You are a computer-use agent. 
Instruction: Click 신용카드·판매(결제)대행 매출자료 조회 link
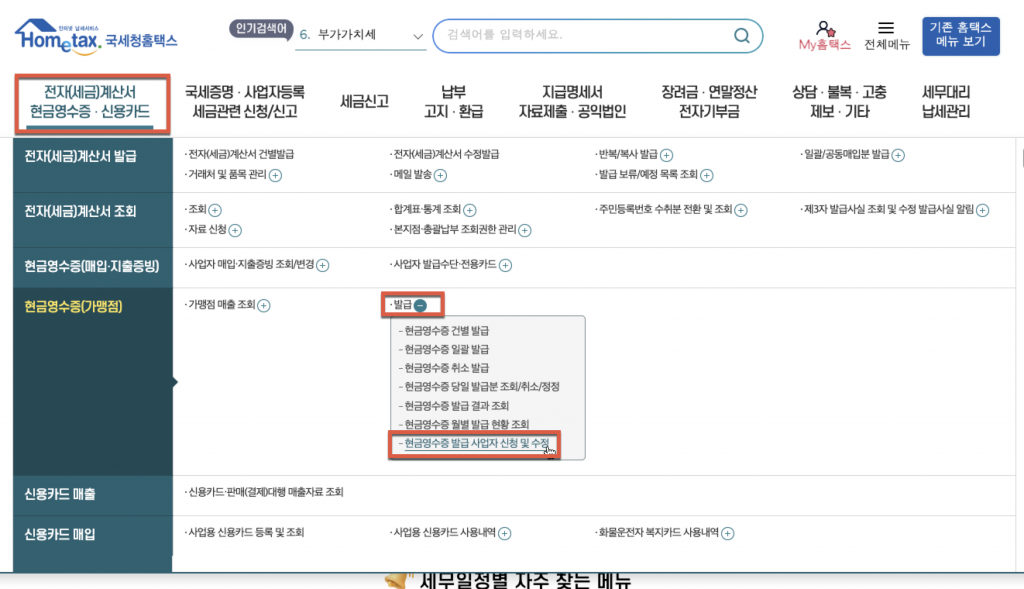(x=265, y=492)
